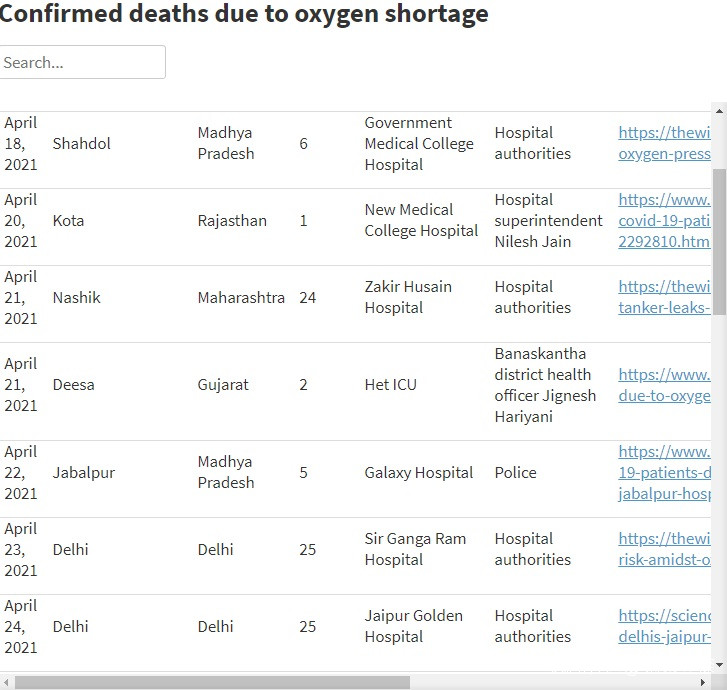Open the source link for Deesa row
727x690 pixels.
pos(664,385)
